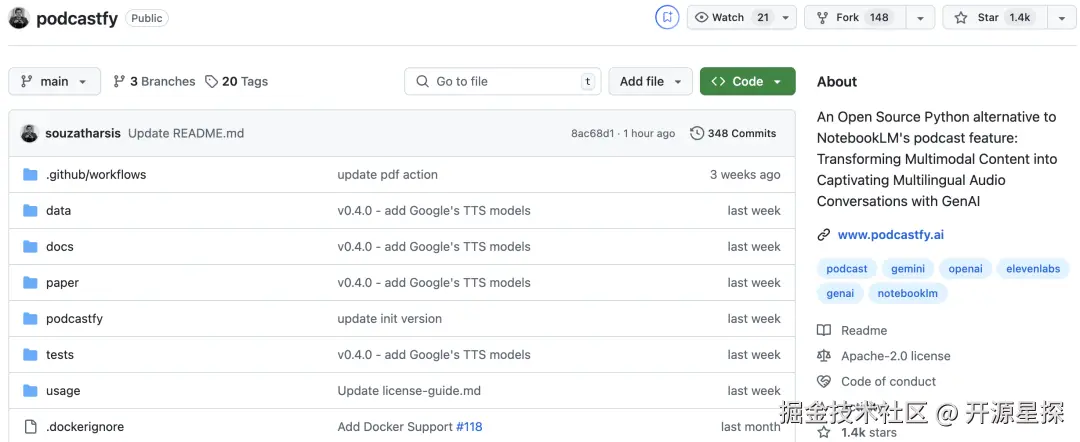Image resolution: width=1080 pixels, height=442 pixels.
Task: Open the commit history clock icon
Action: point(697,133)
